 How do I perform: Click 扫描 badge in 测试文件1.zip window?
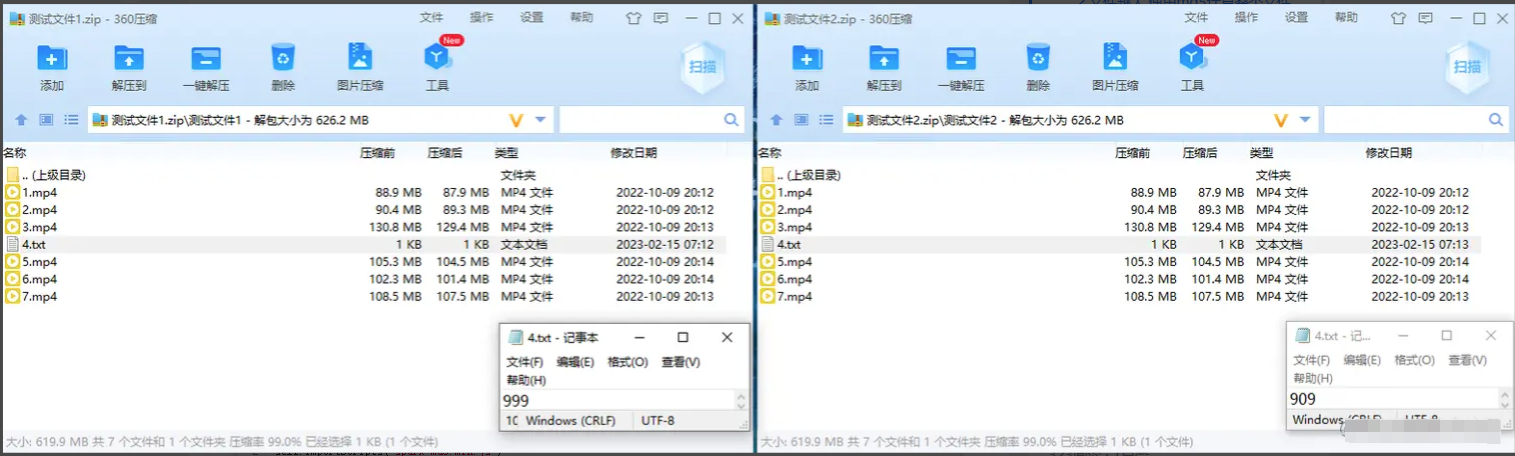coord(701,67)
